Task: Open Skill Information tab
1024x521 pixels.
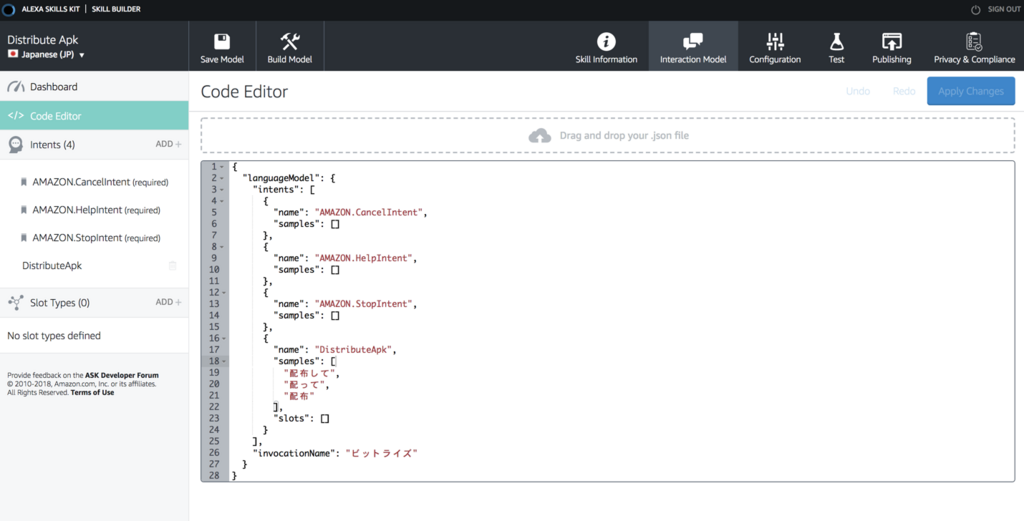Action: (x=606, y=47)
